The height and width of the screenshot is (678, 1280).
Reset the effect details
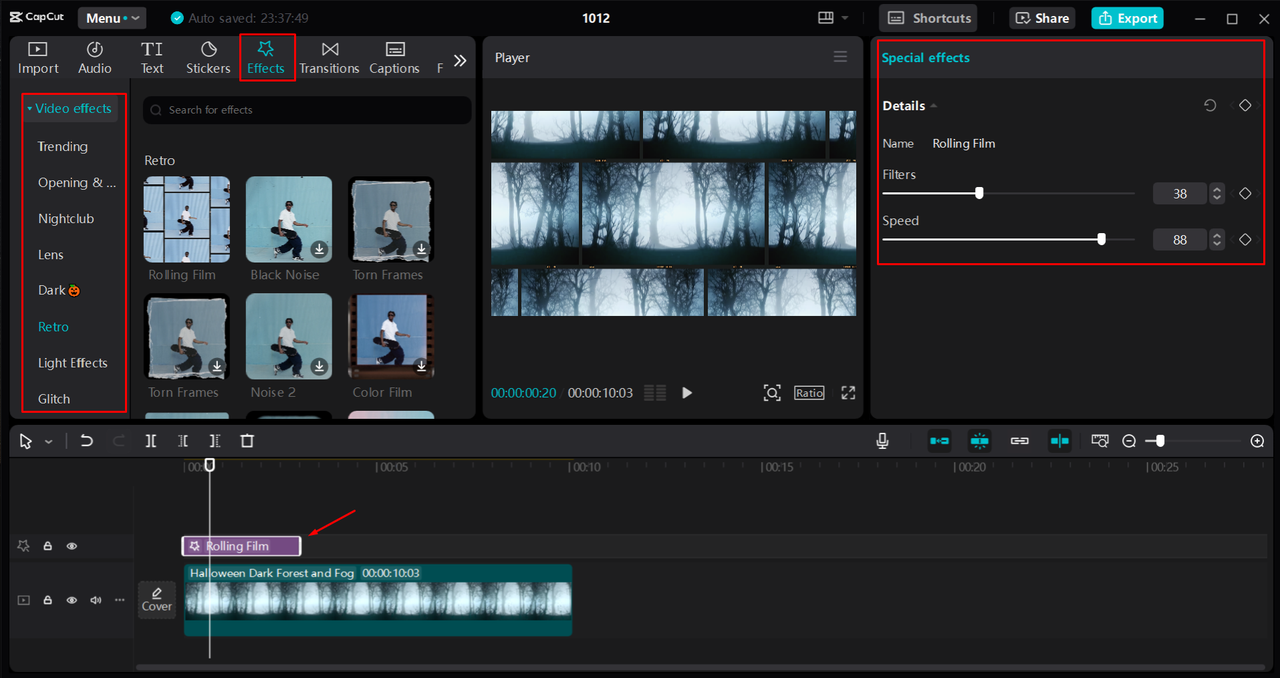coord(1210,105)
